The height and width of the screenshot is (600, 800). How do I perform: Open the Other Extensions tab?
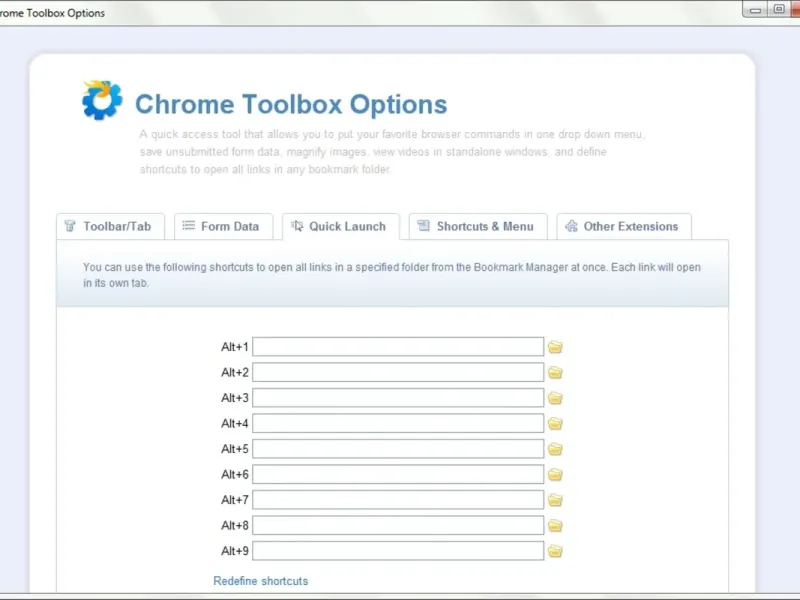click(624, 226)
